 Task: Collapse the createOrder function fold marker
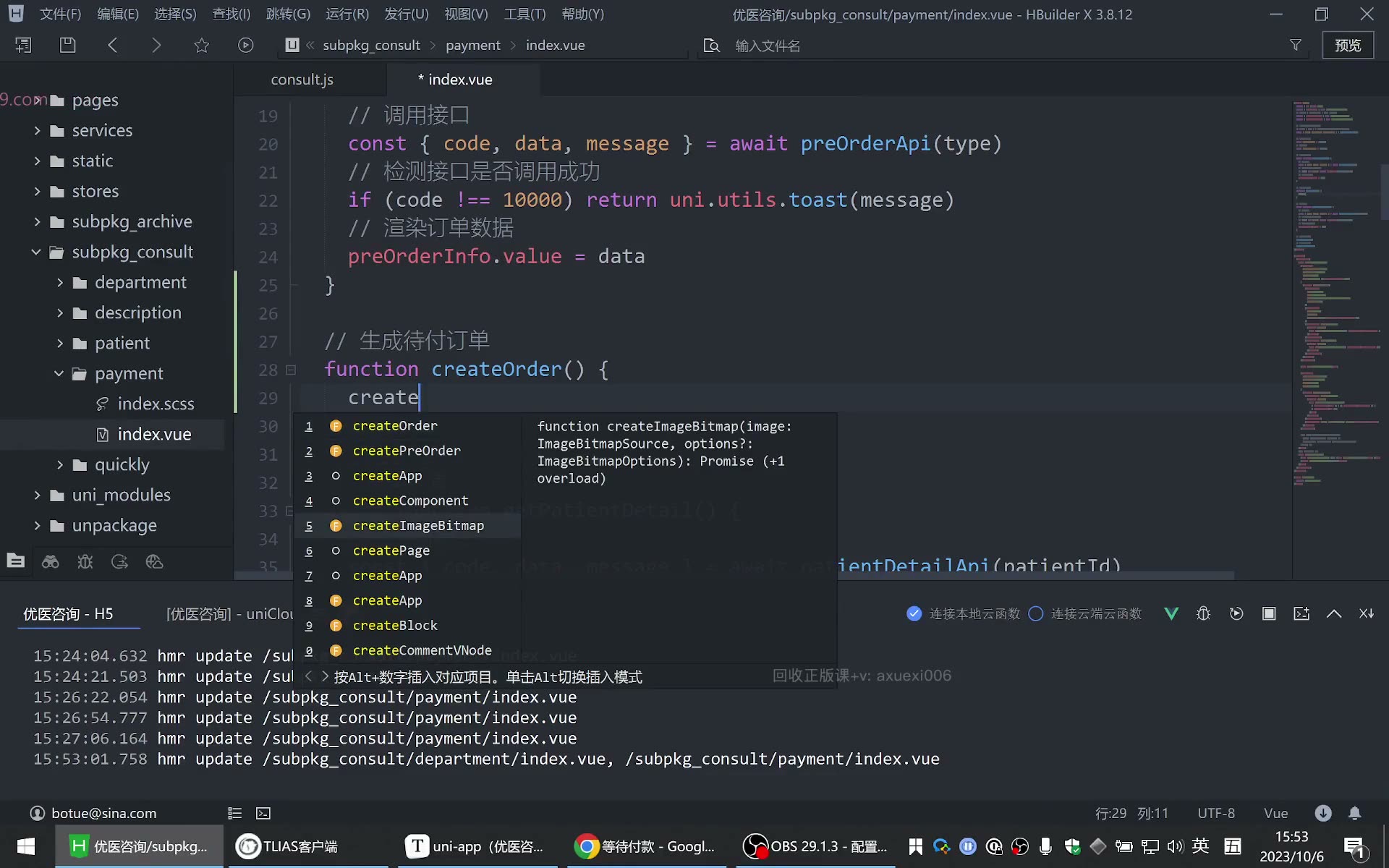291,370
